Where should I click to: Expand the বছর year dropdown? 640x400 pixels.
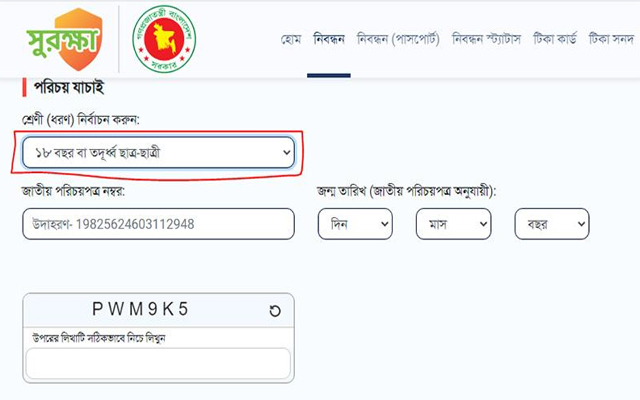552,224
